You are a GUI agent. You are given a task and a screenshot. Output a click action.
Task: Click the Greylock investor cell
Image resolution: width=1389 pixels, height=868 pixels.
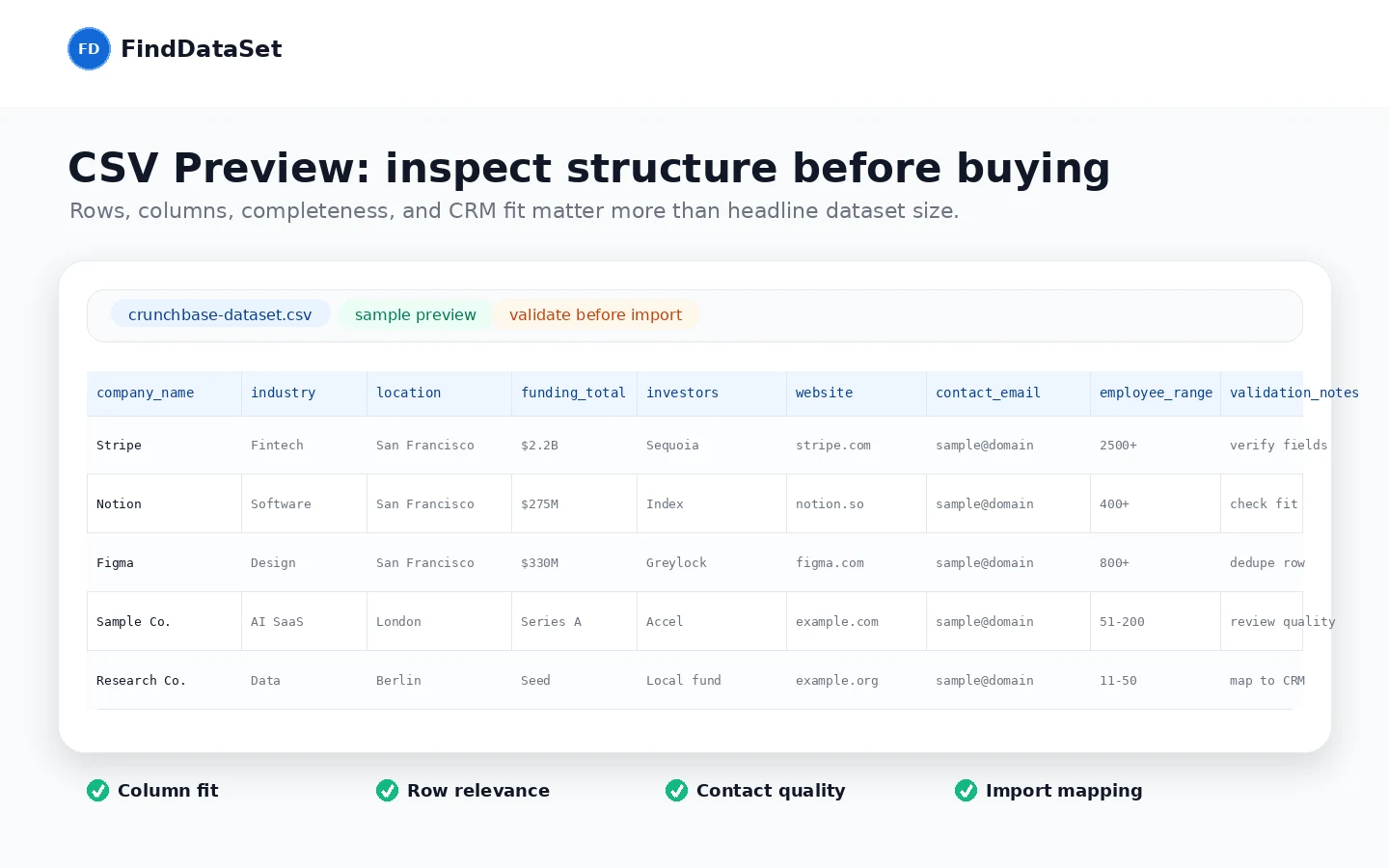[x=711, y=562]
